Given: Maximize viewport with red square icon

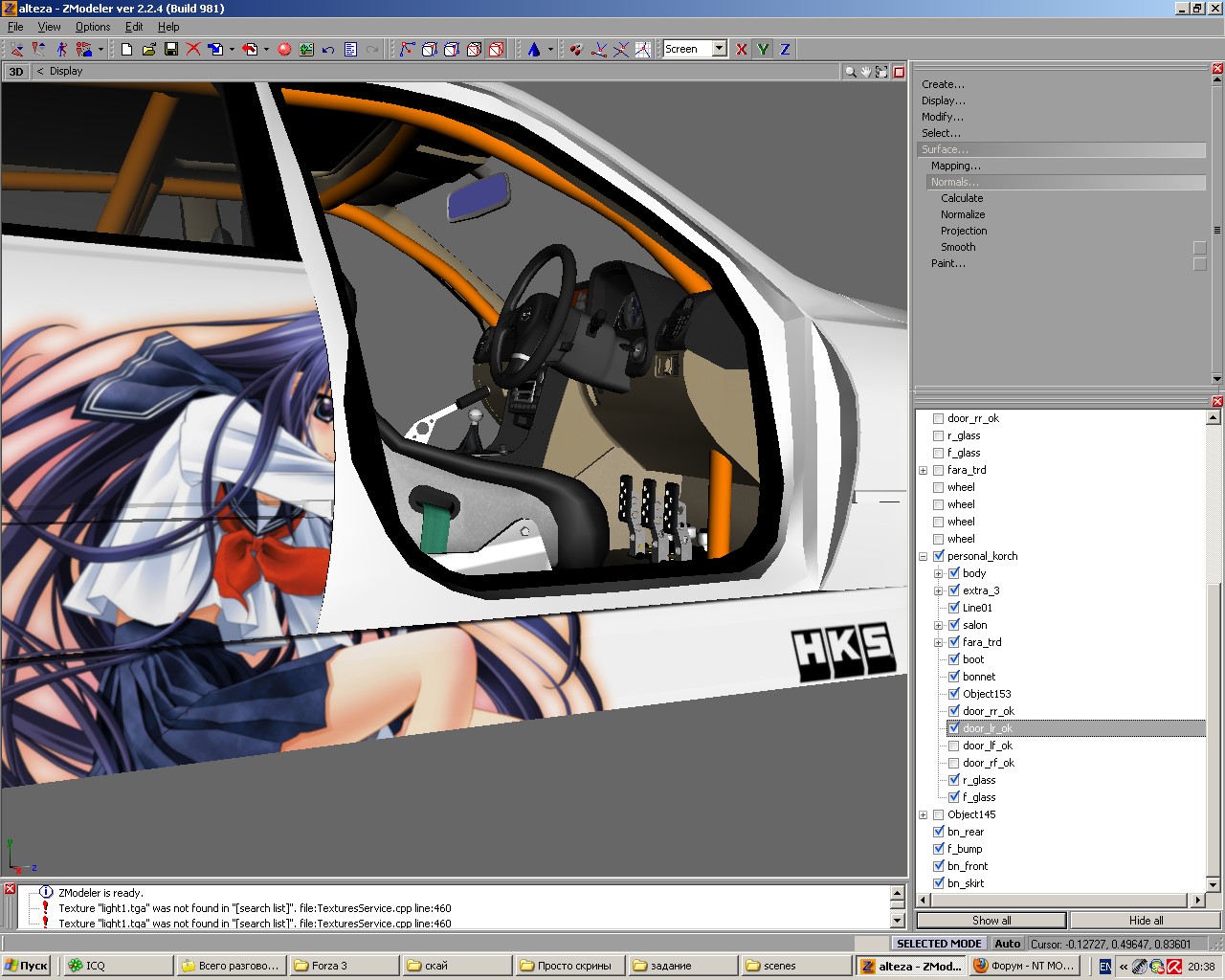Looking at the screenshot, I should 899,72.
